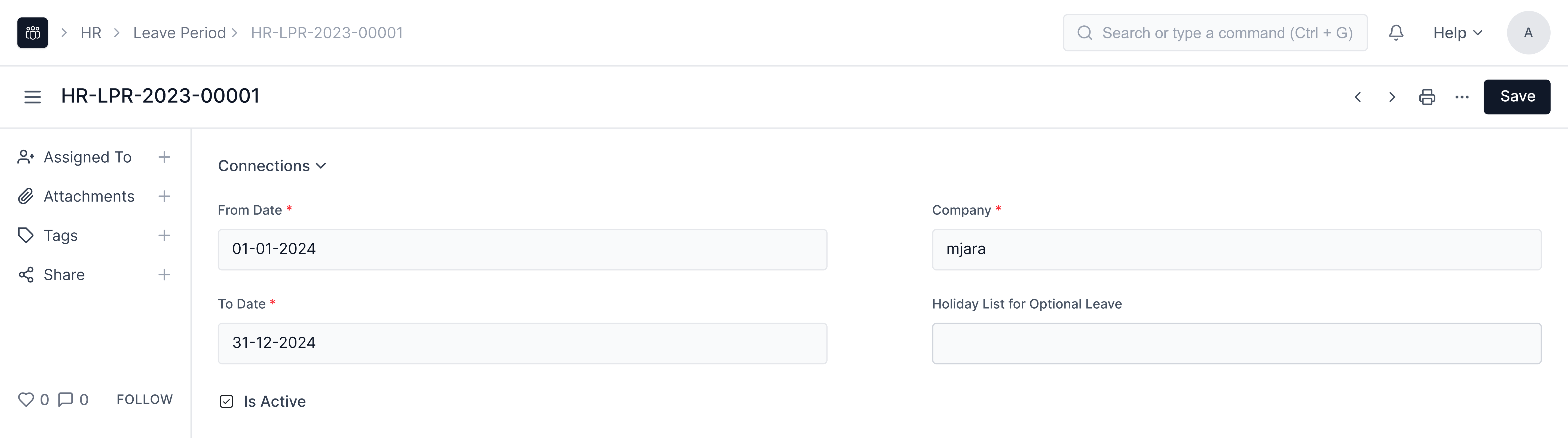Like the document with heart icon

26,400
